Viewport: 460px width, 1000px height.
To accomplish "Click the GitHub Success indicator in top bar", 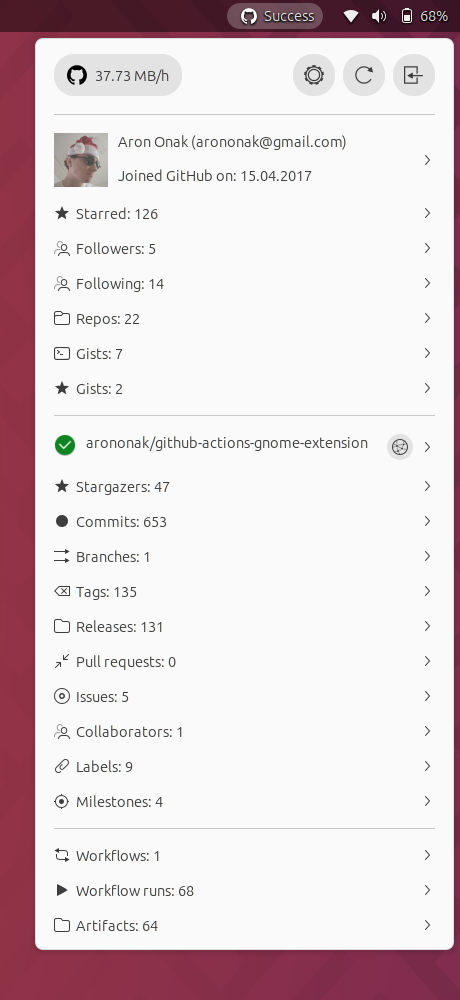I will (275, 16).
